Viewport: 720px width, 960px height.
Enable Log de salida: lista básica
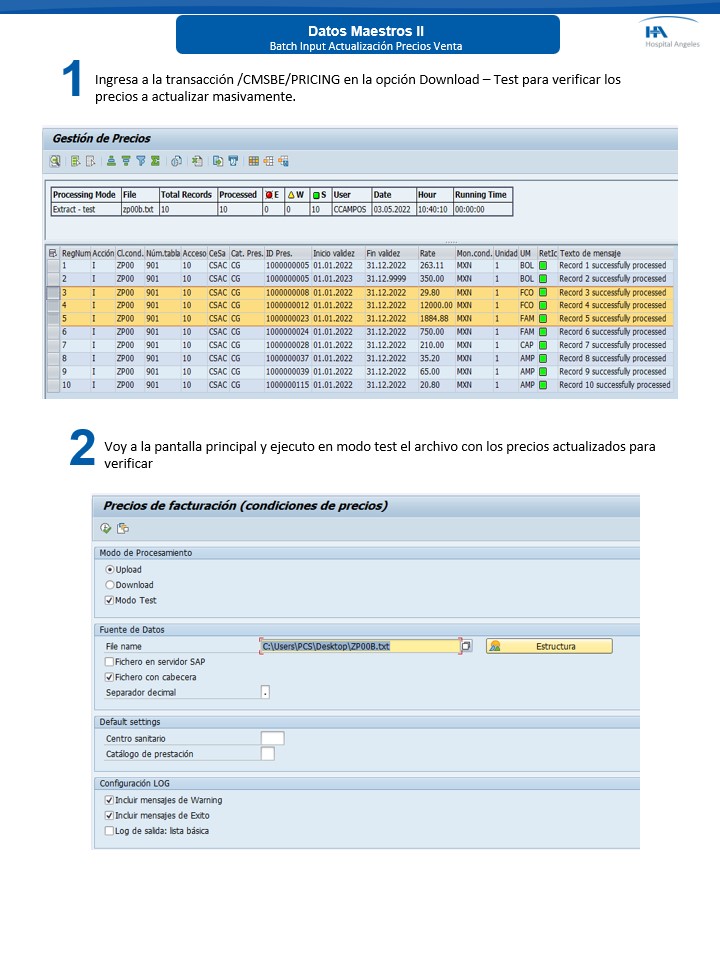pyautogui.click(x=110, y=830)
